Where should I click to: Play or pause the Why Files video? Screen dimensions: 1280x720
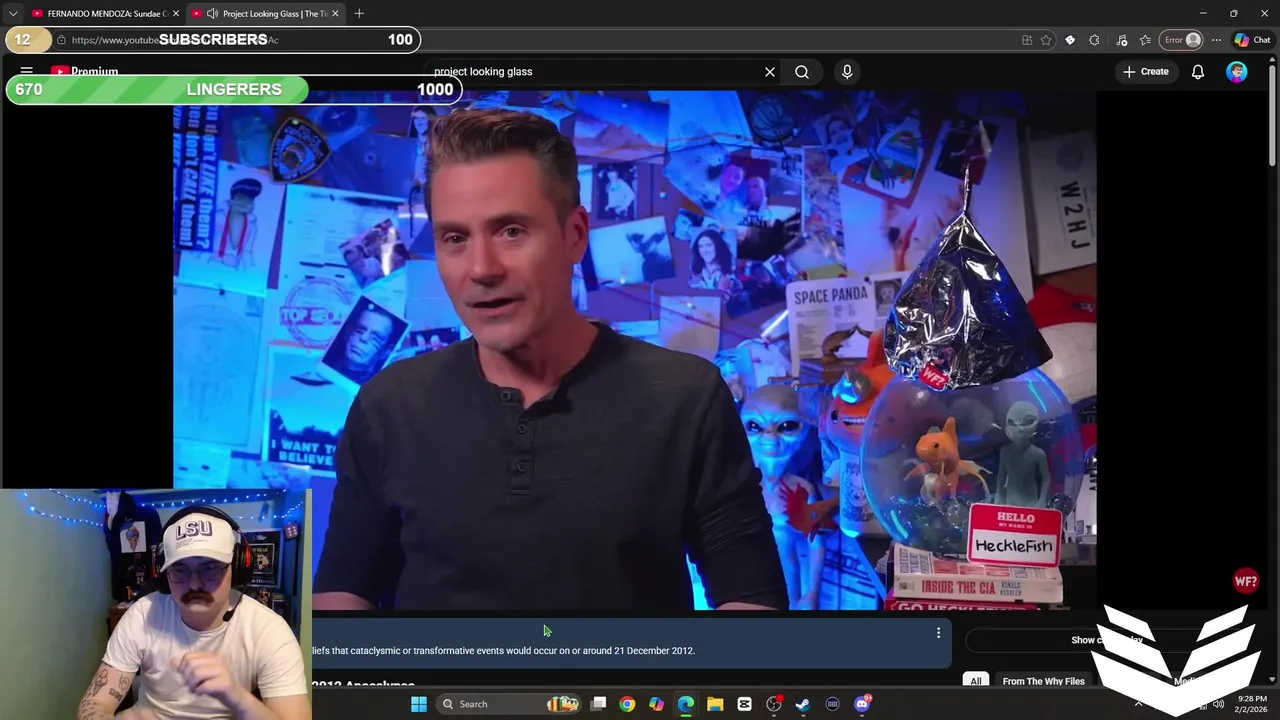[x=634, y=350]
